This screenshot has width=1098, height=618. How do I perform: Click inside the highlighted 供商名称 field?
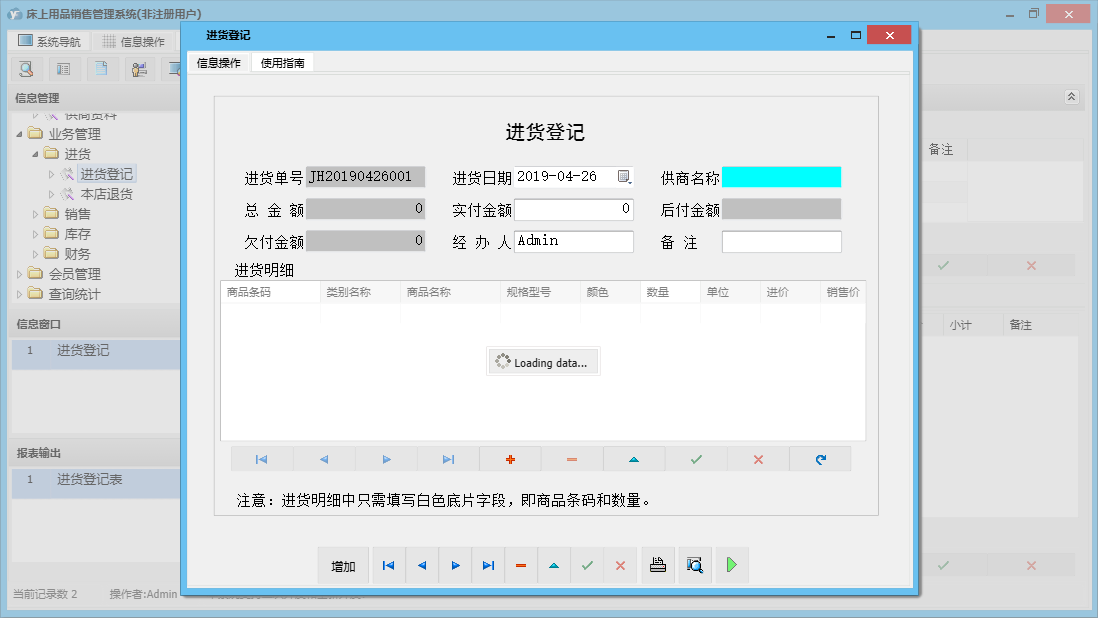pos(783,176)
